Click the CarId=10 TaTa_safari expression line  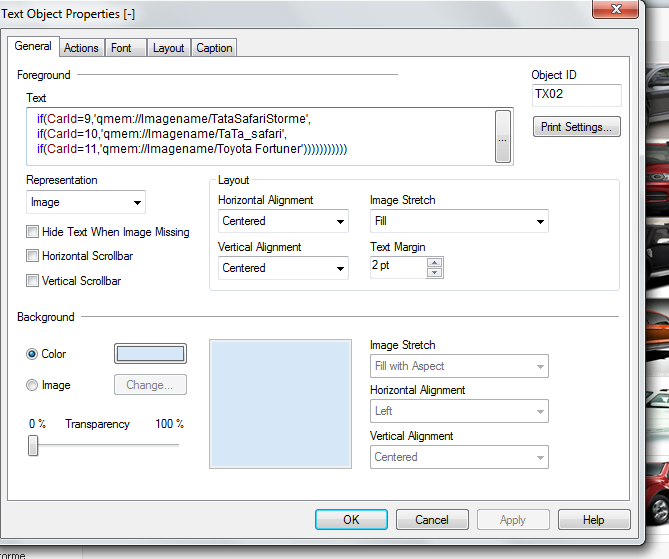(x=162, y=134)
